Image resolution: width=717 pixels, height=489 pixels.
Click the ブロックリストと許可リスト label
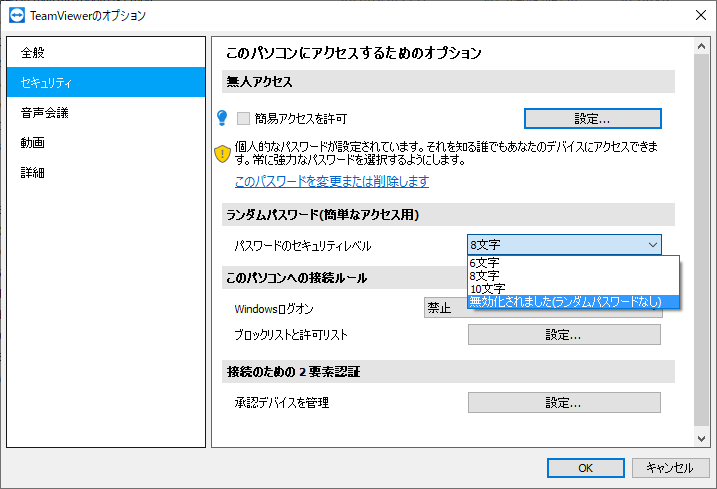coord(291,335)
